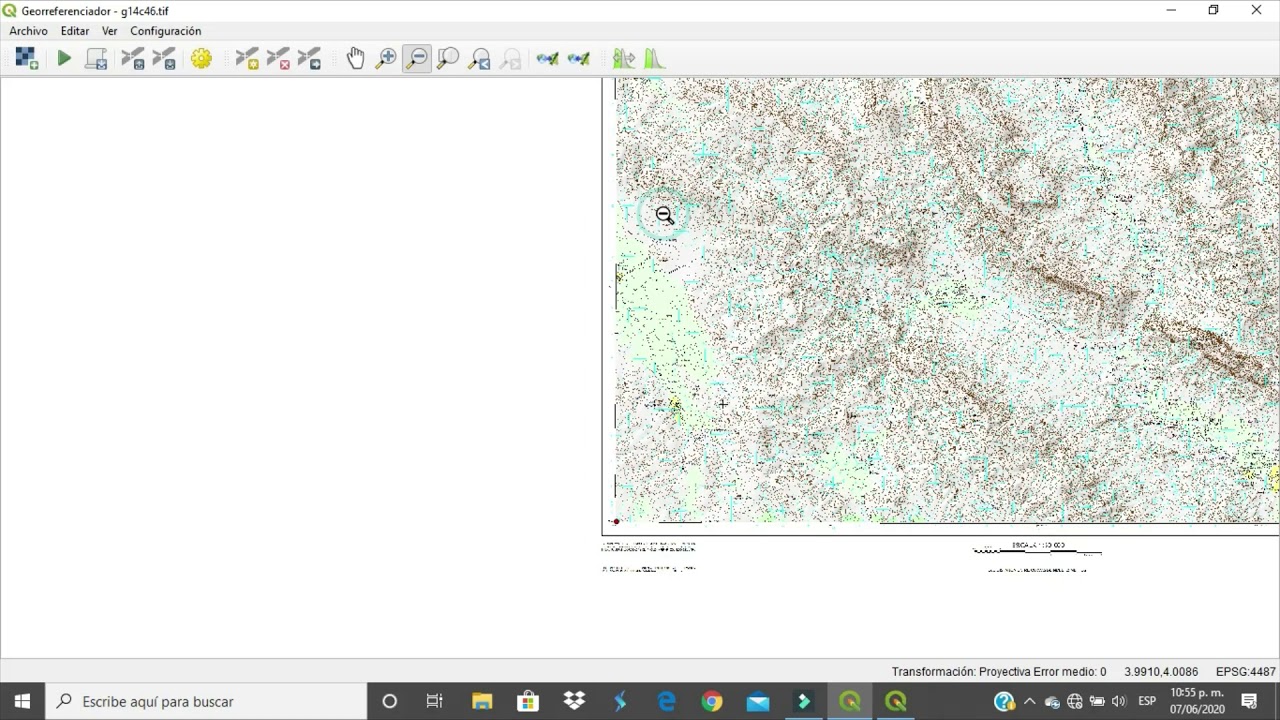Open Mail app from taskbar
Viewport: 1280px width, 720px height.
pos(758,701)
